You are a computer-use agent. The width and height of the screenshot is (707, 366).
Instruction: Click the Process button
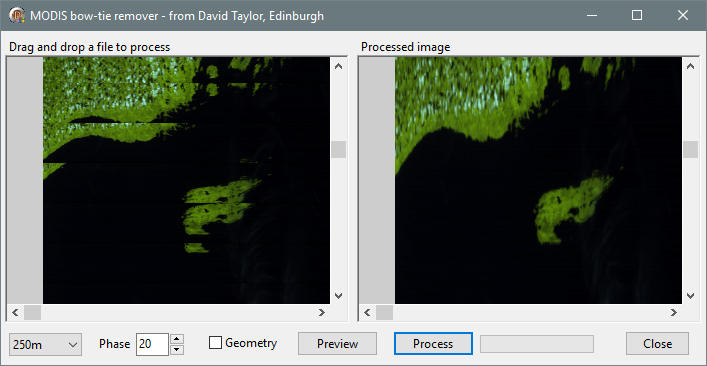click(x=433, y=344)
